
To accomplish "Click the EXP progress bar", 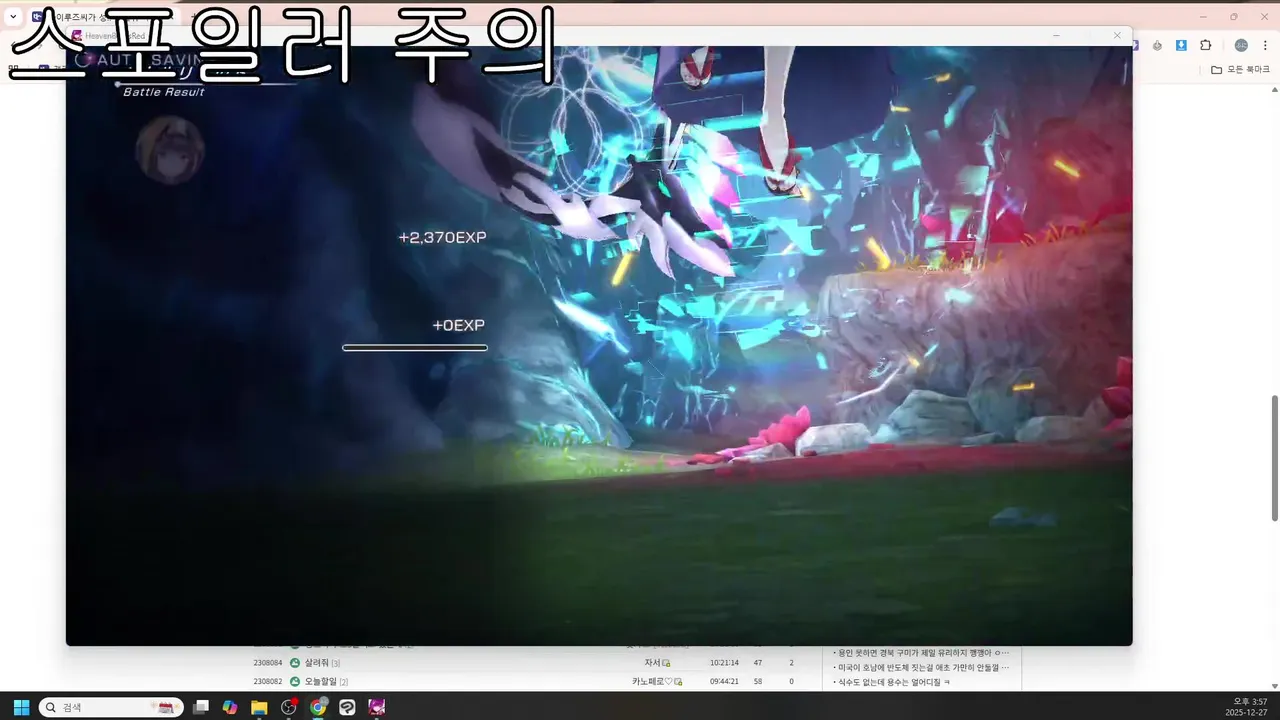I will pyautogui.click(x=415, y=348).
